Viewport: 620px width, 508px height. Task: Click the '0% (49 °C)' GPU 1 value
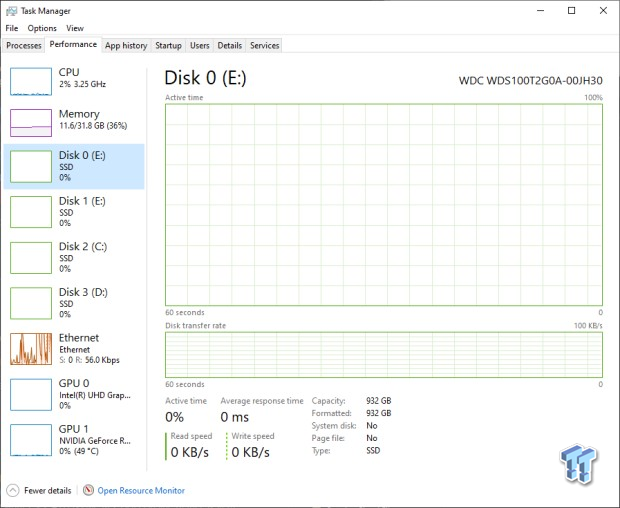(79, 451)
